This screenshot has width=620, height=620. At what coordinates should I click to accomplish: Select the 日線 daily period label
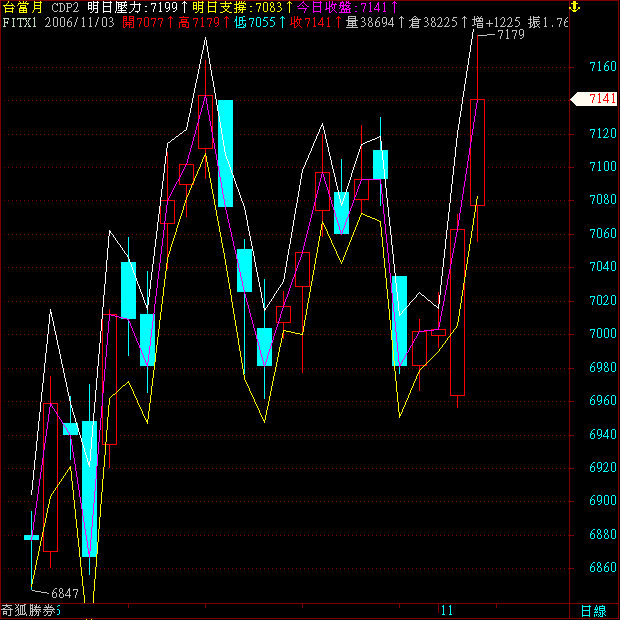click(x=593, y=610)
